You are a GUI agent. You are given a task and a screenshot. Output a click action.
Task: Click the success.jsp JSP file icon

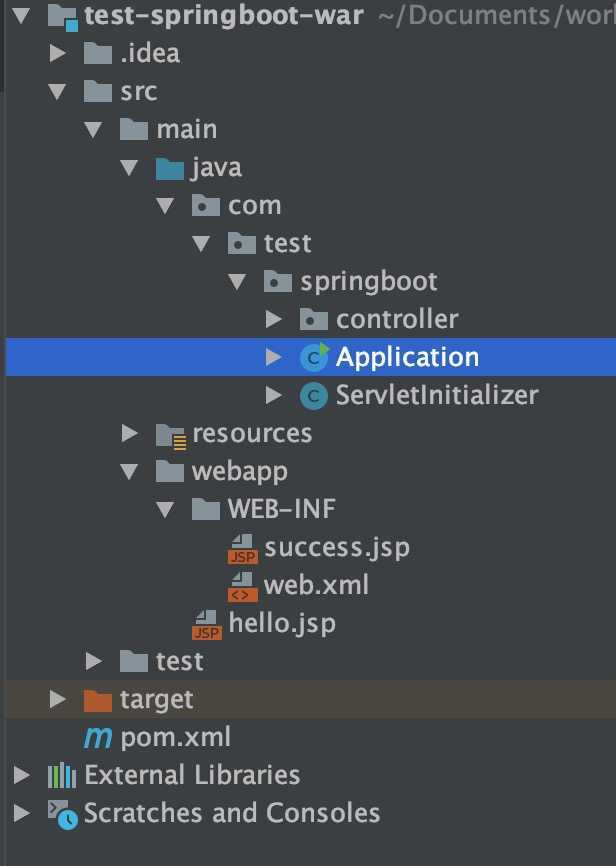pyautogui.click(x=243, y=548)
